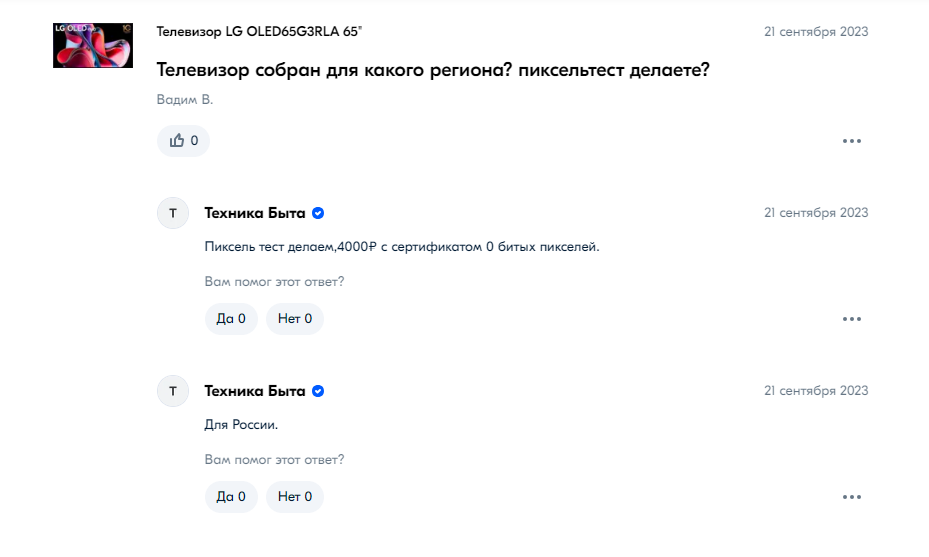Open the three-dot menu on the pixel test answer
The width and height of the screenshot is (929, 557).
[x=852, y=319]
